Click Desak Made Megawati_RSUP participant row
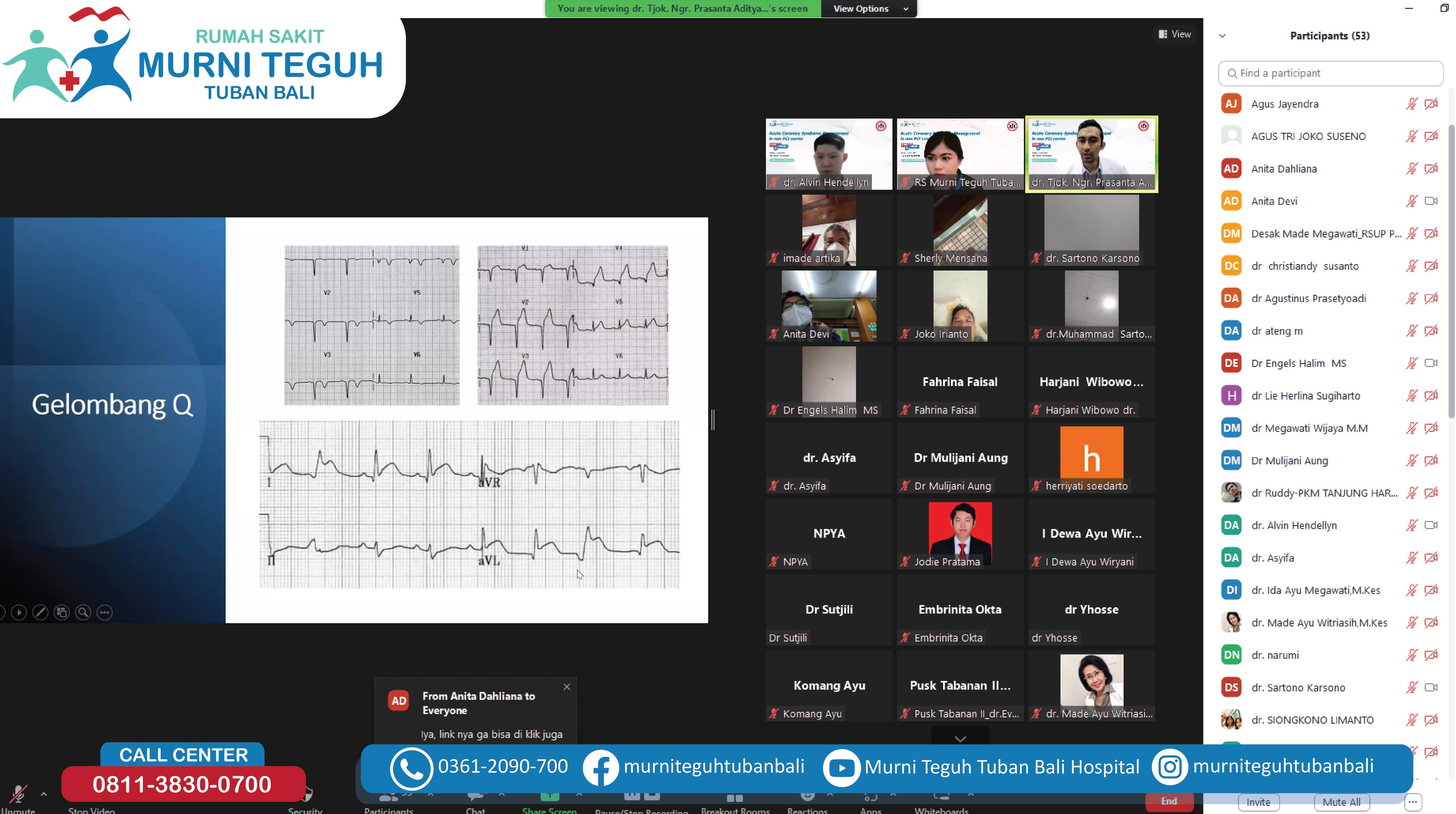Viewport: 1456px width, 814px height. click(x=1330, y=234)
